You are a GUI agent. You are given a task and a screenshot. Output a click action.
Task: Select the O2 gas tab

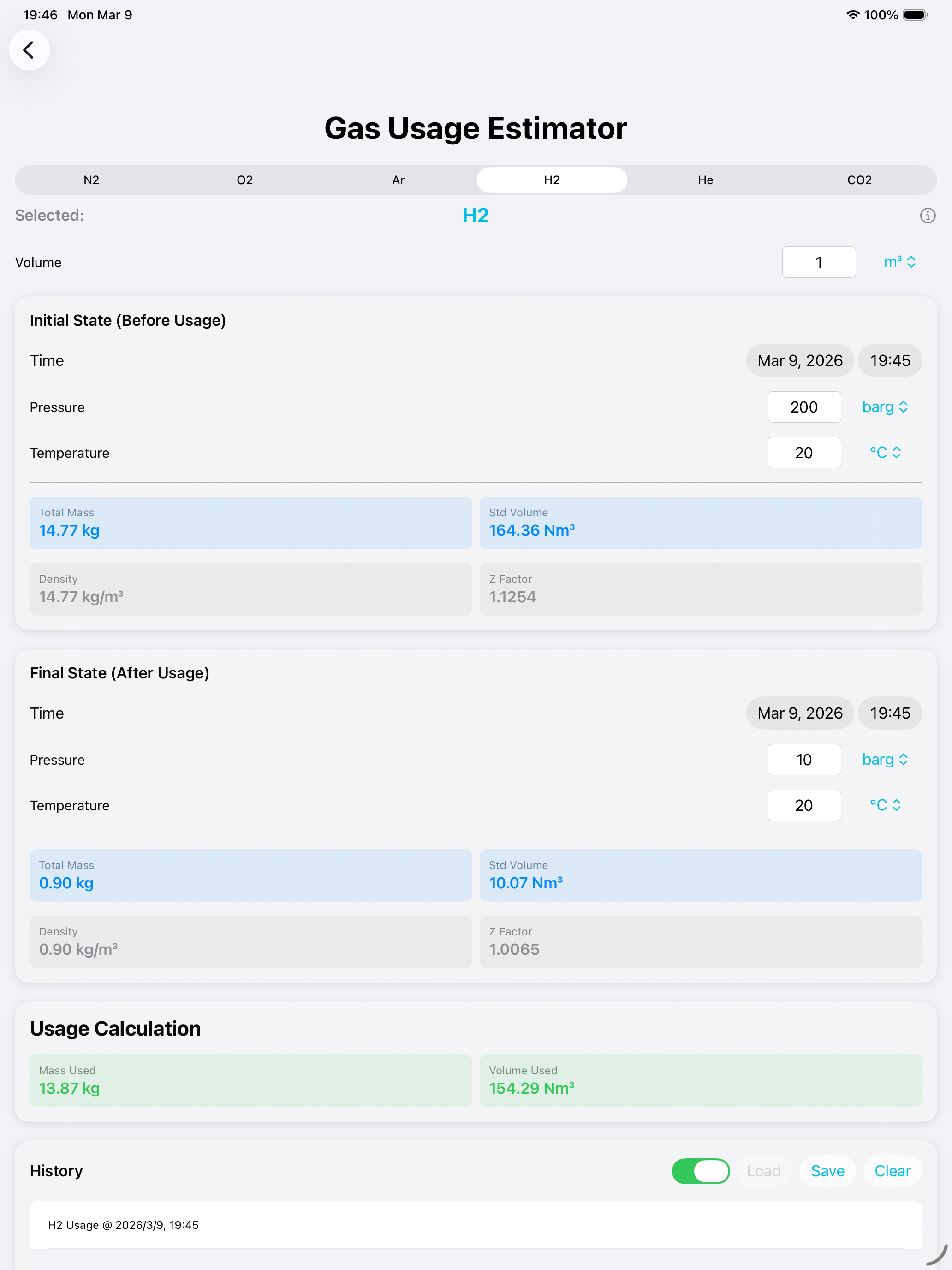(x=244, y=180)
